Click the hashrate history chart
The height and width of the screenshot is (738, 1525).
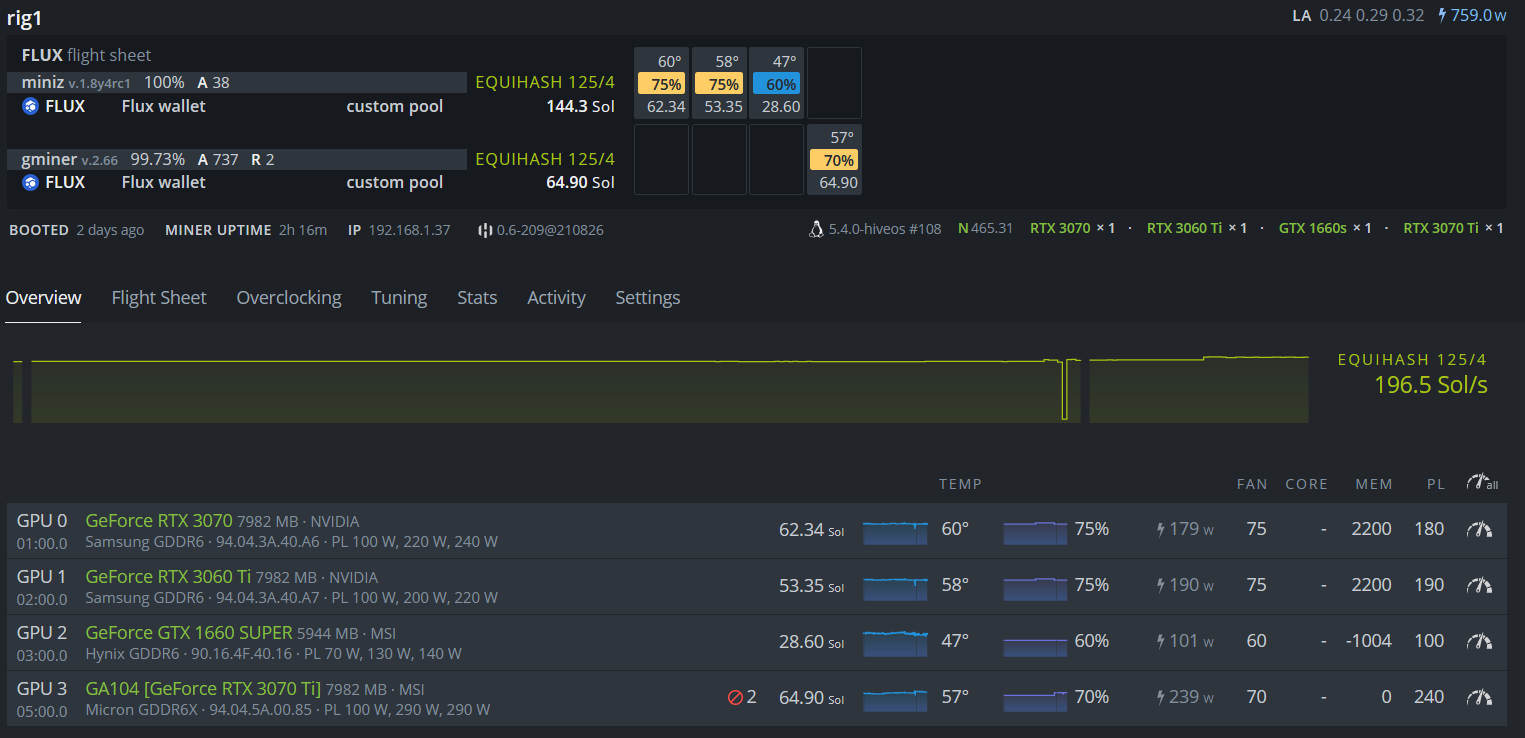(x=660, y=389)
